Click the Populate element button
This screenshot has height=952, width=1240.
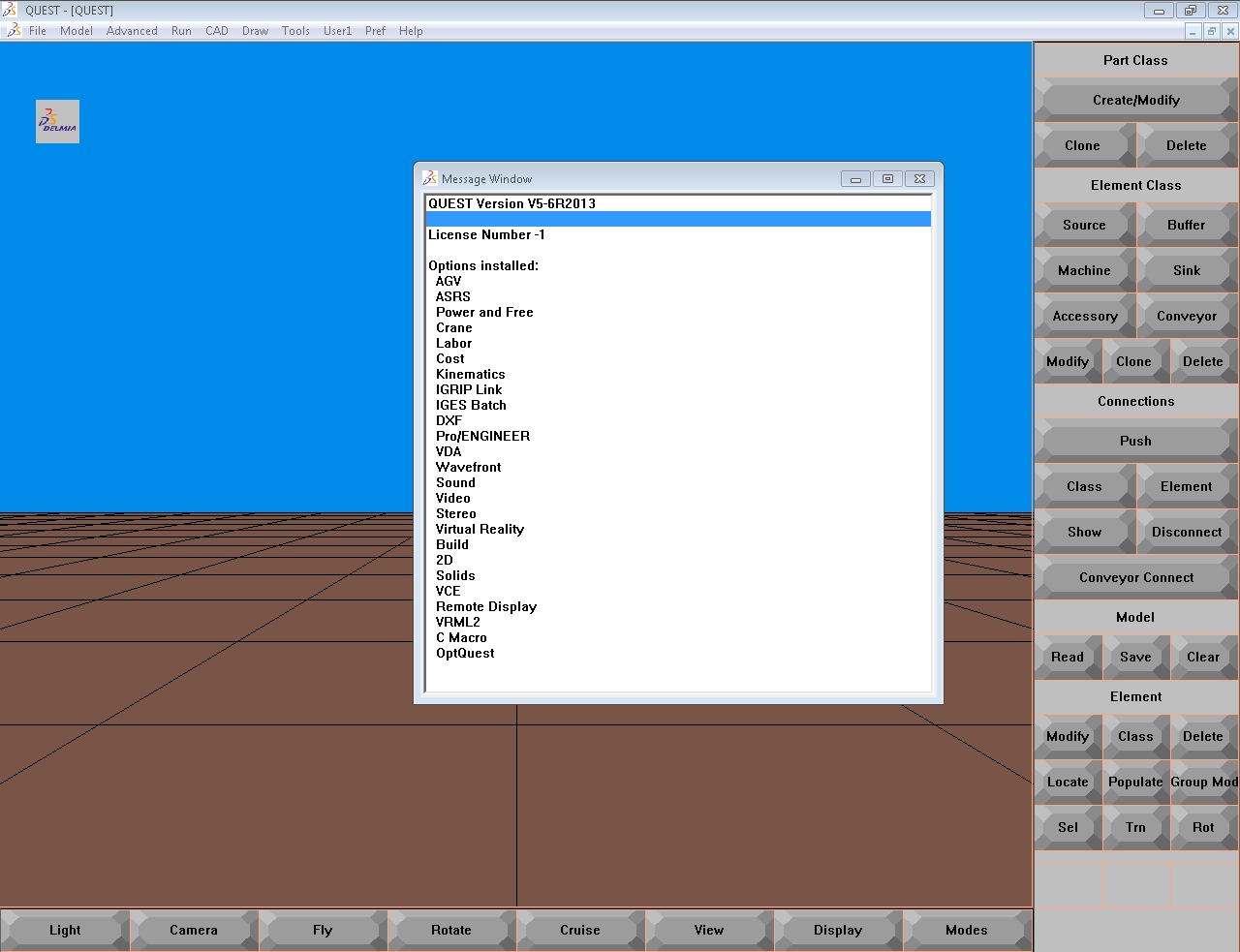pos(1135,782)
